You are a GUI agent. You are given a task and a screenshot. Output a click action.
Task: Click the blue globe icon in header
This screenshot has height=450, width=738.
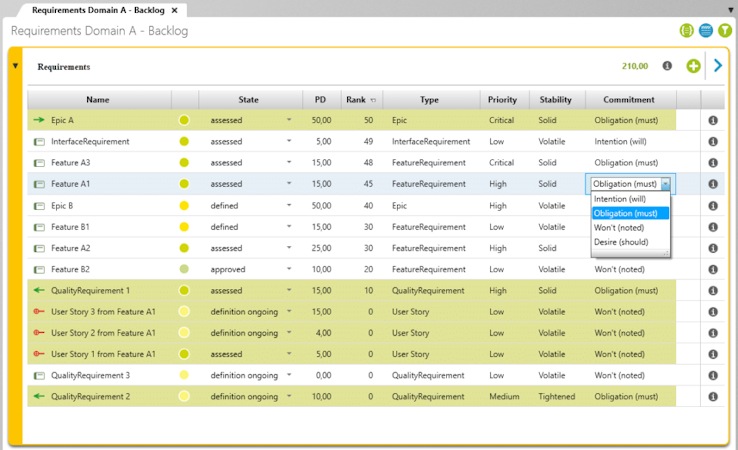click(x=706, y=31)
